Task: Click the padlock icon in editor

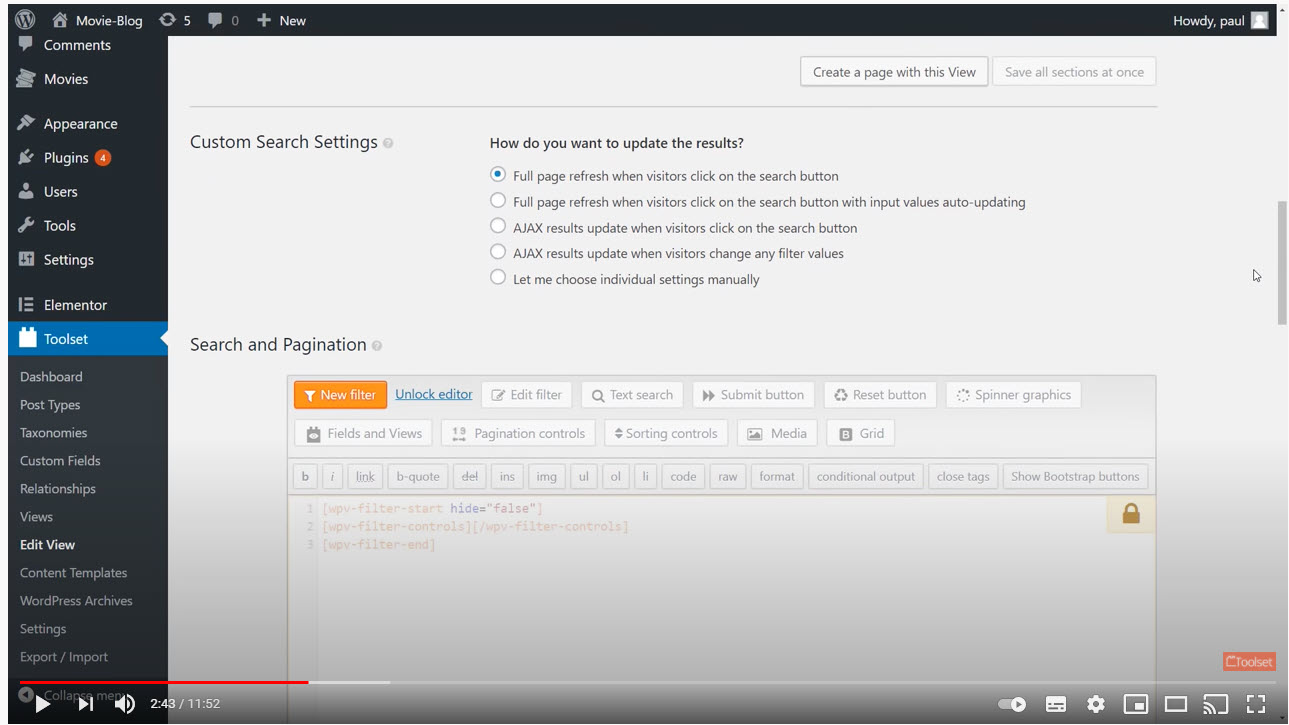Action: (x=1131, y=514)
